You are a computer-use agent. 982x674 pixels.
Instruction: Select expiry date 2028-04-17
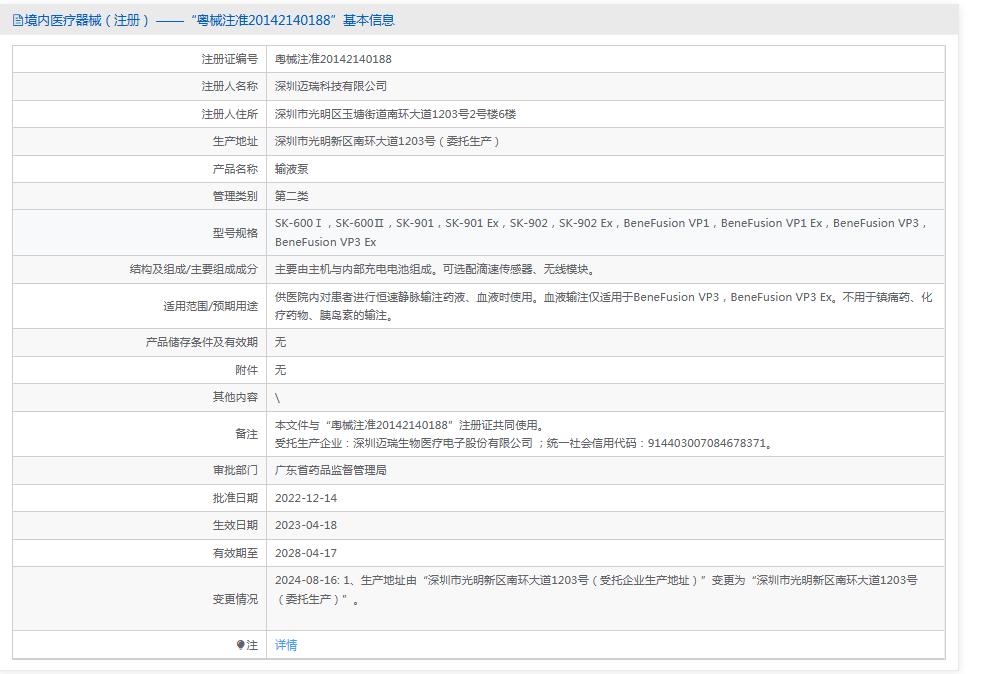(306, 553)
